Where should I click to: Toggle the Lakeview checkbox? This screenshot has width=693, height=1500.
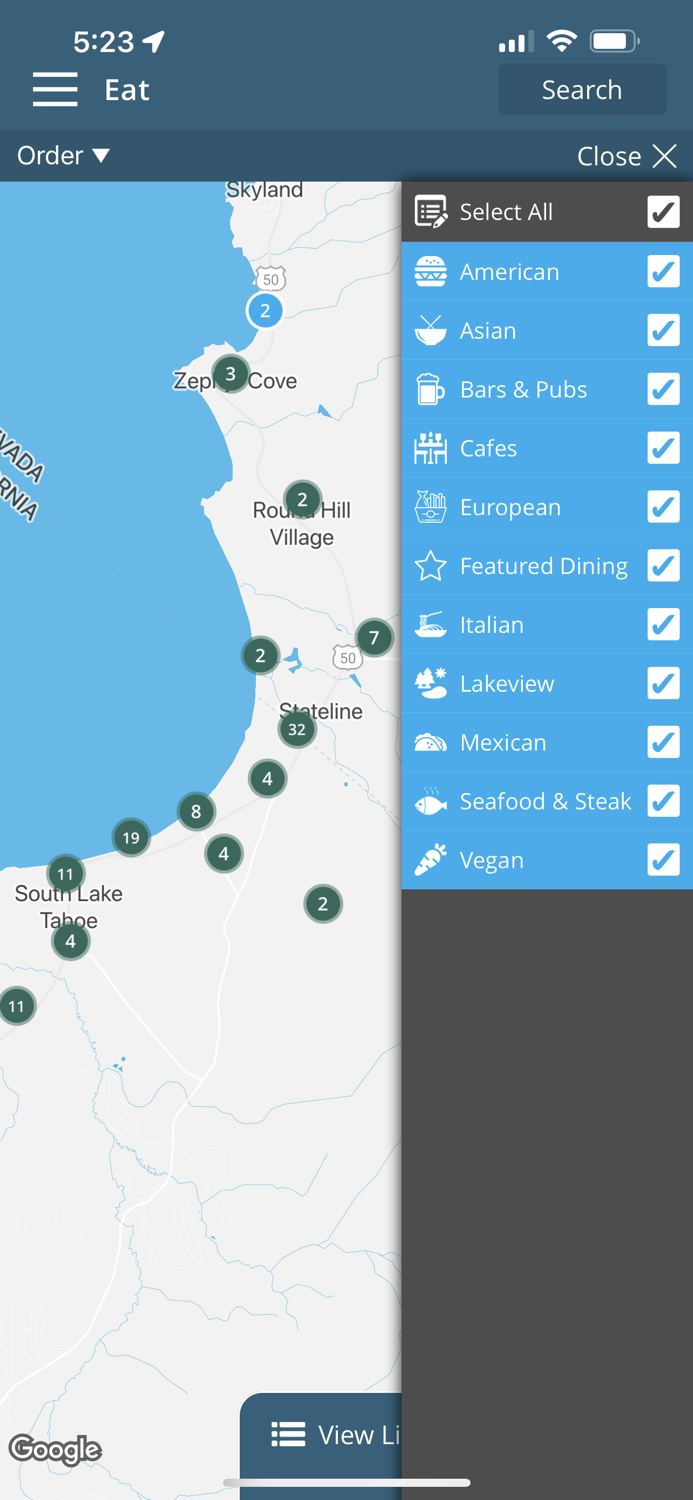coord(663,684)
